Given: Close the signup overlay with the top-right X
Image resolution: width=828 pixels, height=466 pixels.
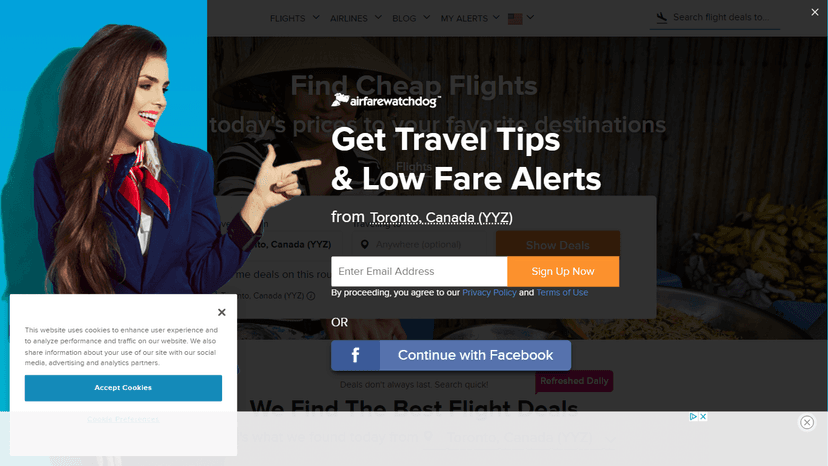Looking at the screenshot, I should pyautogui.click(x=815, y=12).
